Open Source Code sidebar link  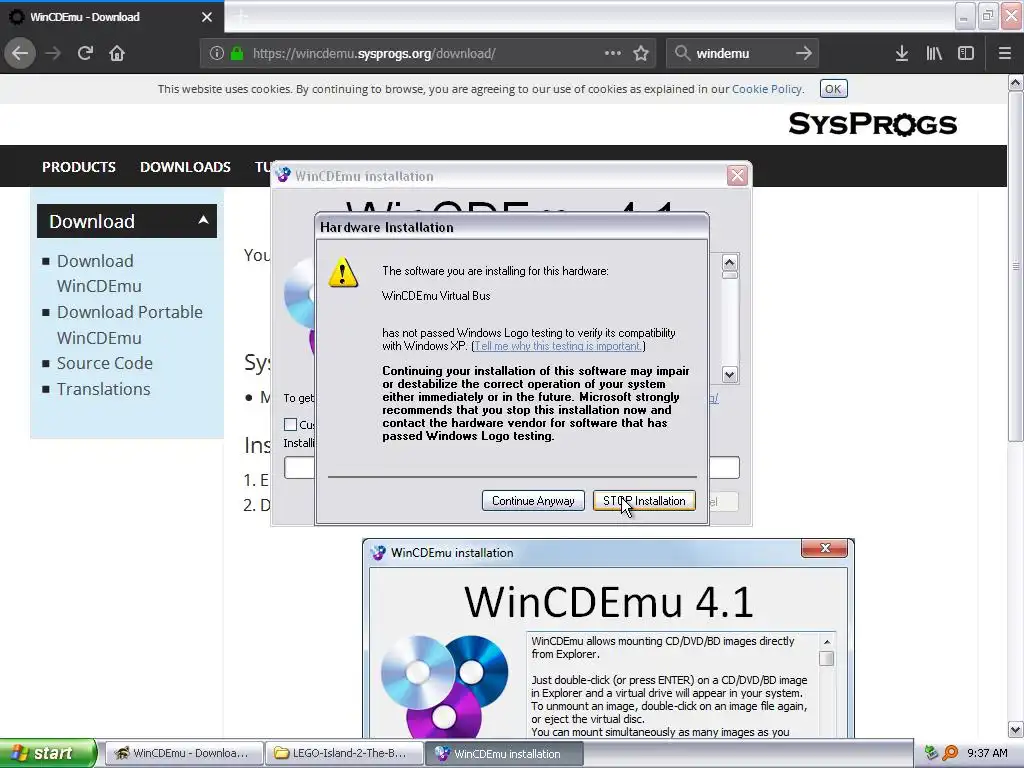click(x=104, y=363)
